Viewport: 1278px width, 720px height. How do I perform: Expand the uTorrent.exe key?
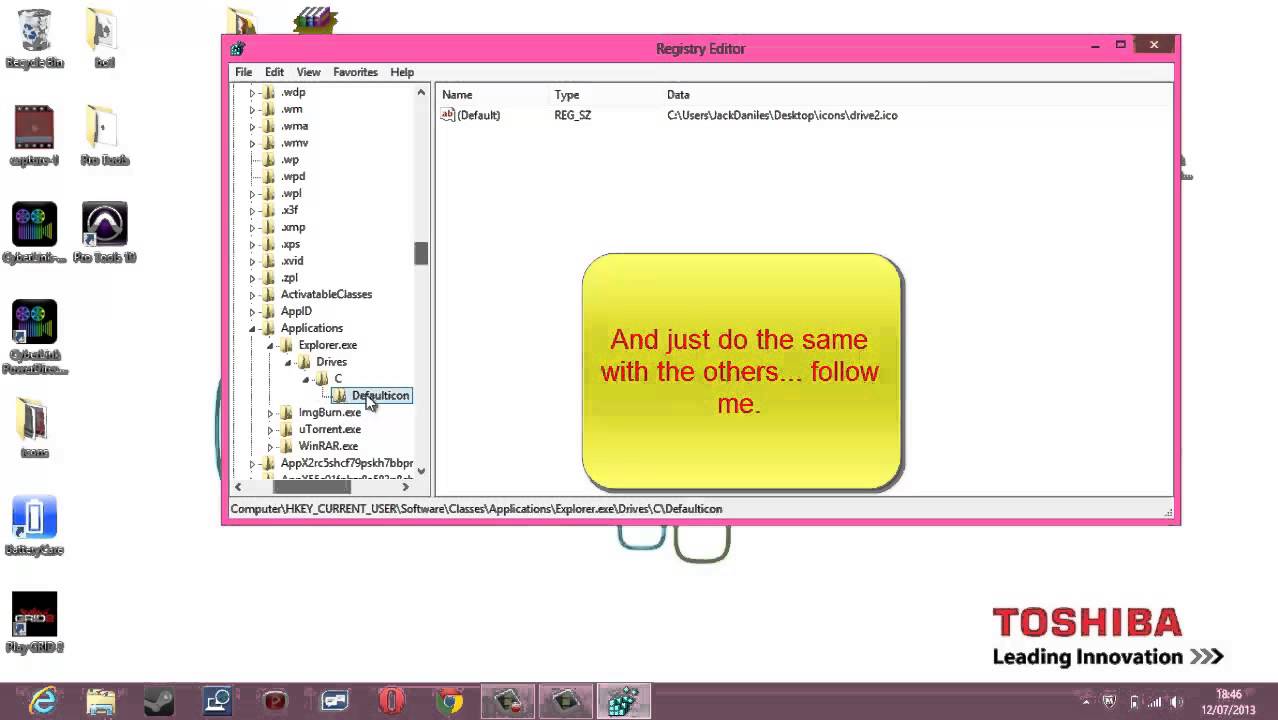click(x=270, y=430)
